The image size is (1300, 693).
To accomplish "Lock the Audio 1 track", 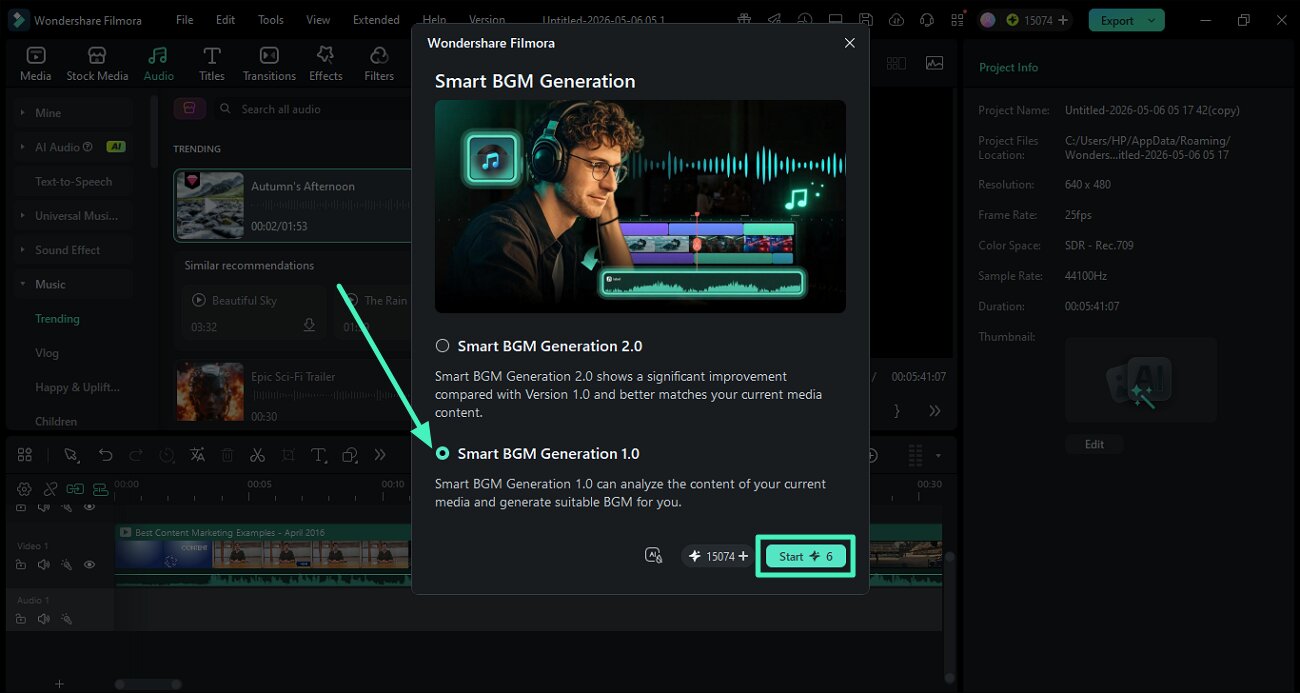I will (21, 619).
